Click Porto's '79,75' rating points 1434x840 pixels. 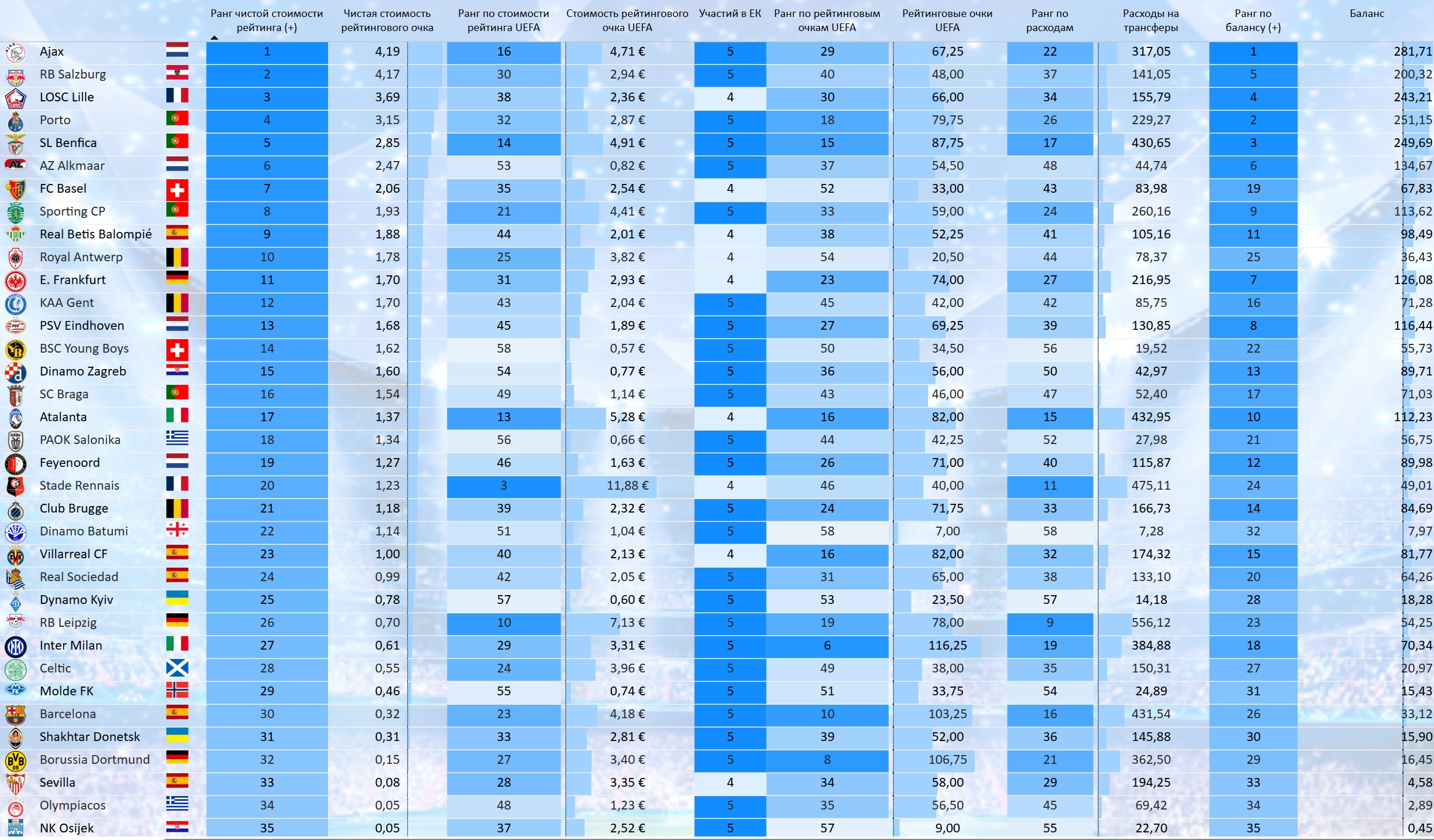pyautogui.click(x=947, y=120)
